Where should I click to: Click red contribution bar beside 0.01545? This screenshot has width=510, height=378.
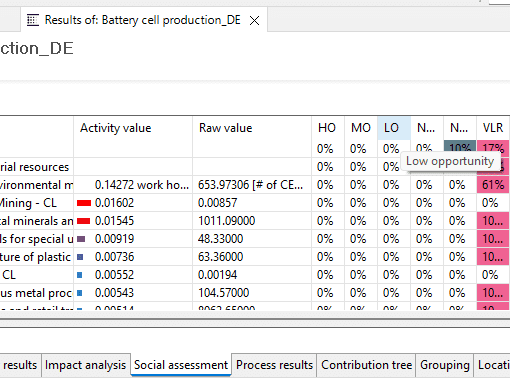(x=83, y=221)
